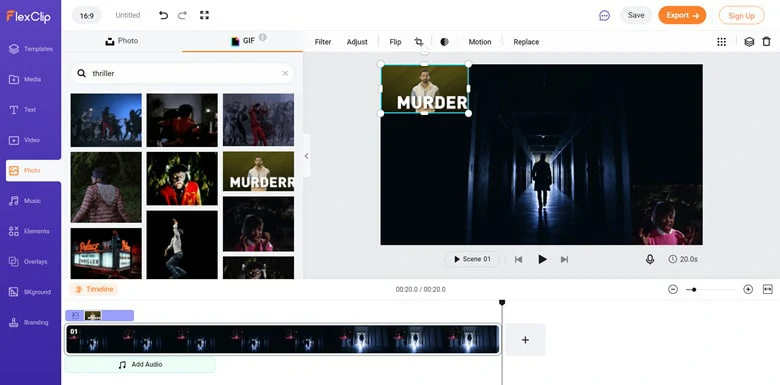Select the werewolf red jacket GIF thumbnail

pyautogui.click(x=182, y=179)
